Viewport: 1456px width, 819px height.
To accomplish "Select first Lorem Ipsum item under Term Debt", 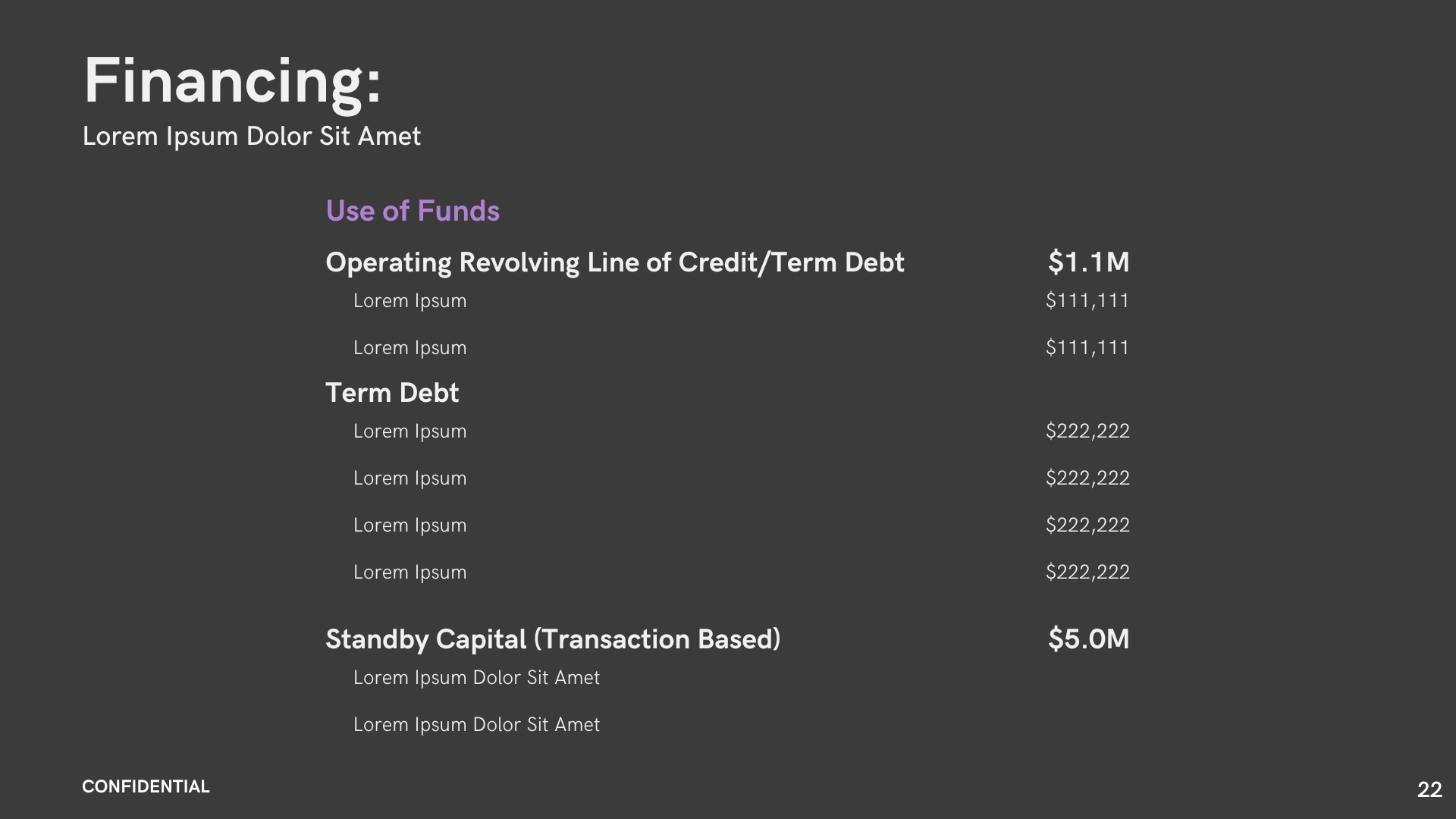I will [x=409, y=431].
